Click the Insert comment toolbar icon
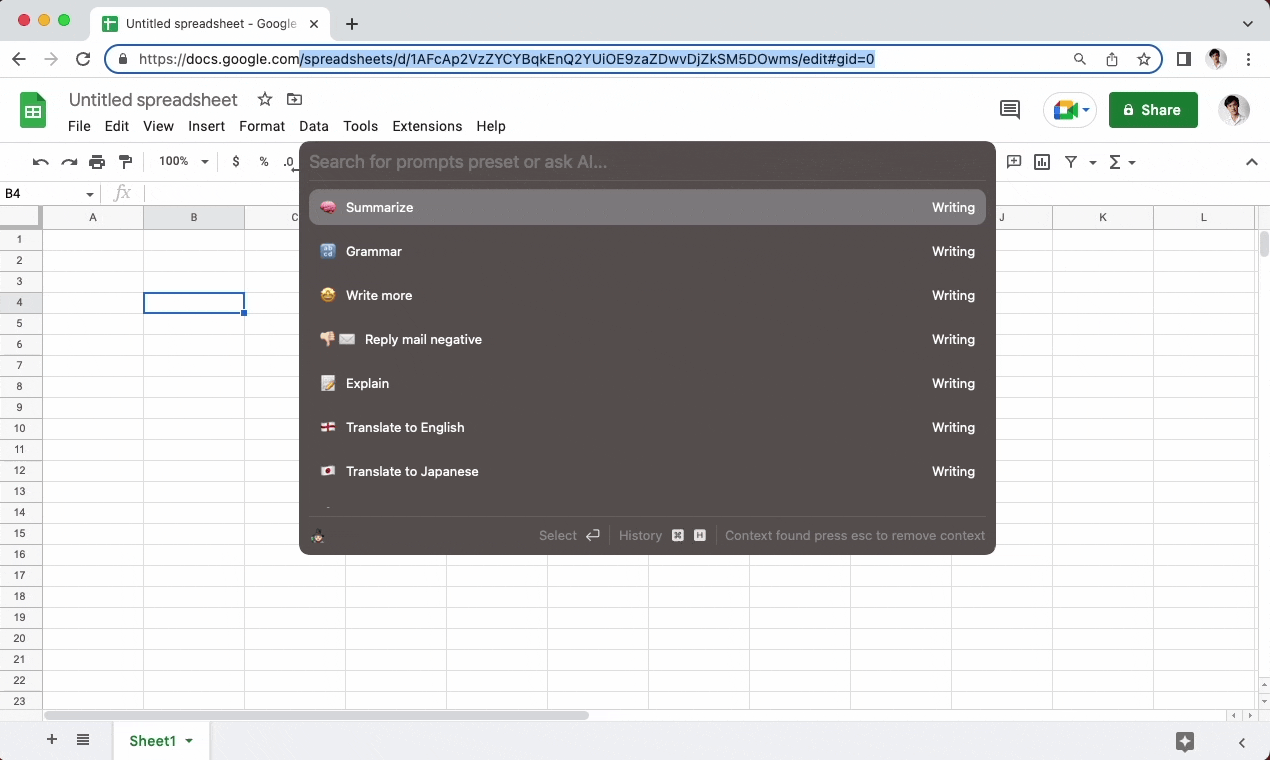Viewport: 1270px width, 760px height. coord(1014,162)
